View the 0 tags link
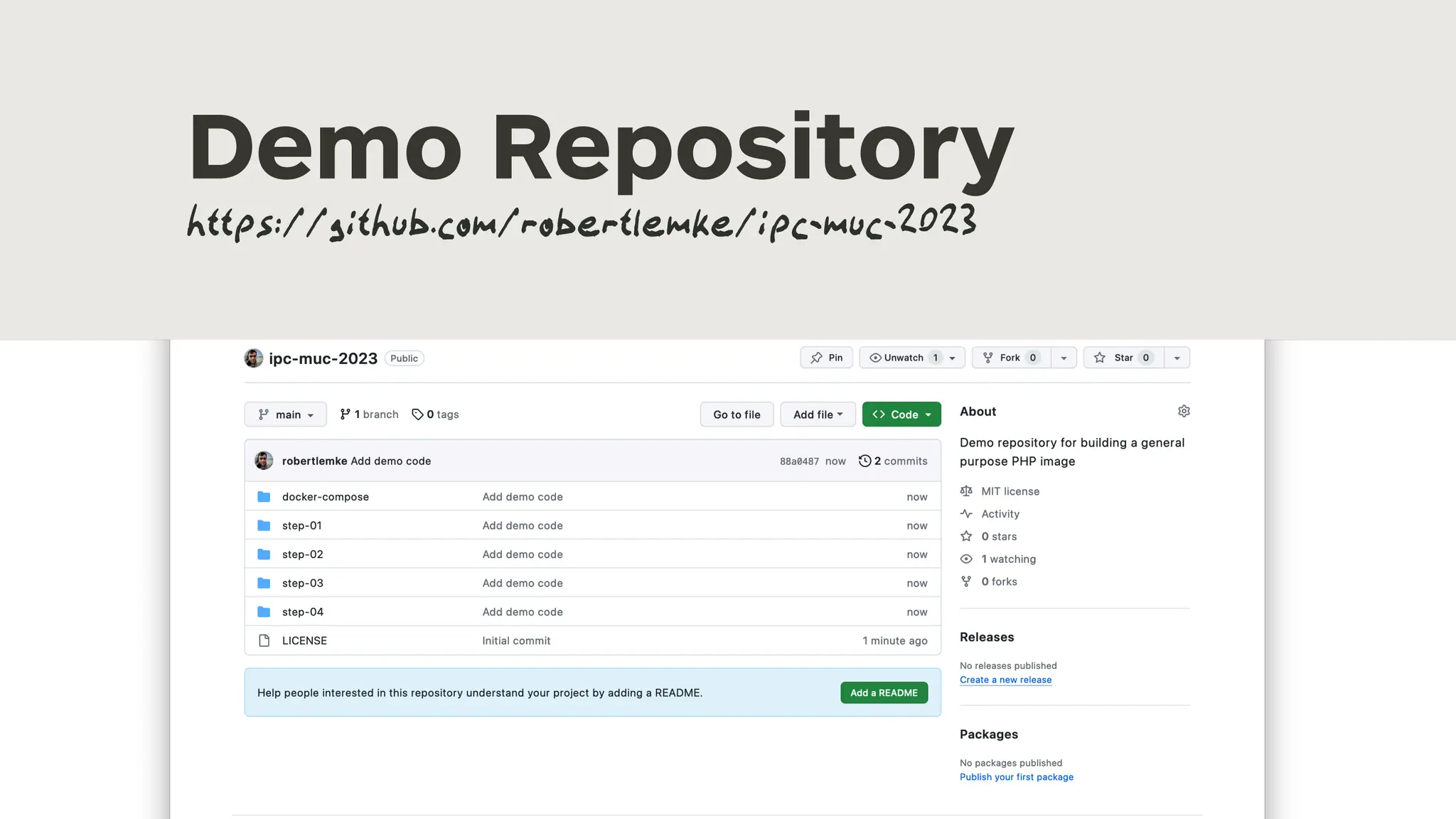Screen dimensions: 1456x819 pyautogui.click(x=435, y=414)
